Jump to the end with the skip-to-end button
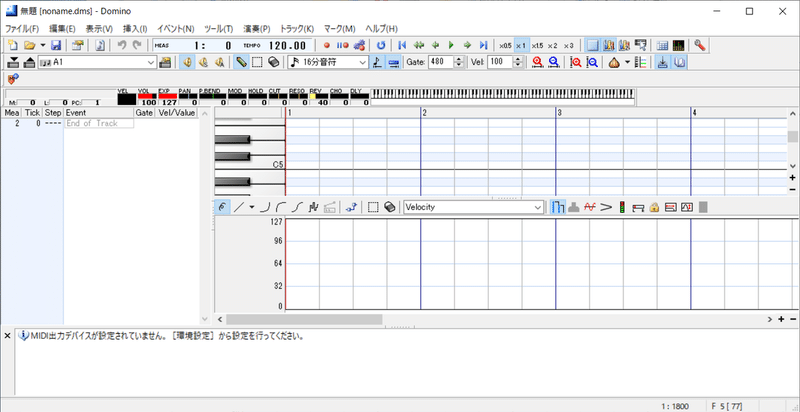The image size is (800, 412). (x=484, y=45)
